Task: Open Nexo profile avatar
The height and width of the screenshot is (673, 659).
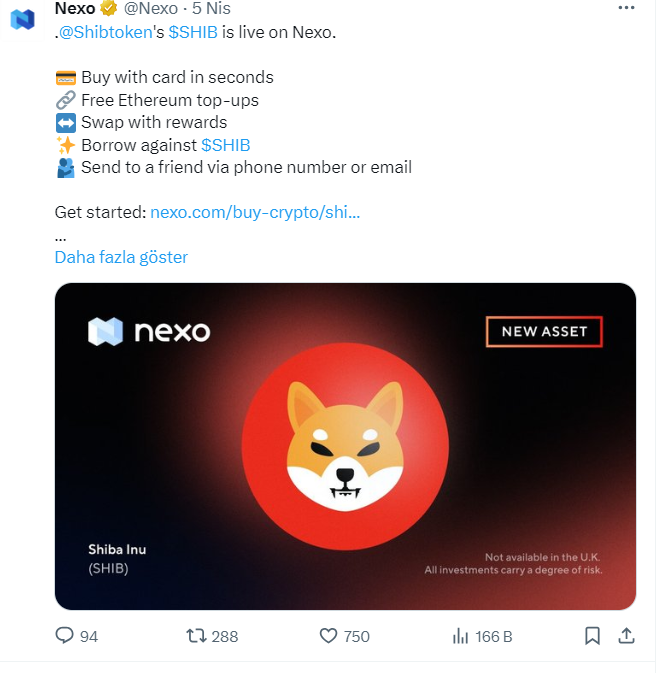Action: pos(23,19)
